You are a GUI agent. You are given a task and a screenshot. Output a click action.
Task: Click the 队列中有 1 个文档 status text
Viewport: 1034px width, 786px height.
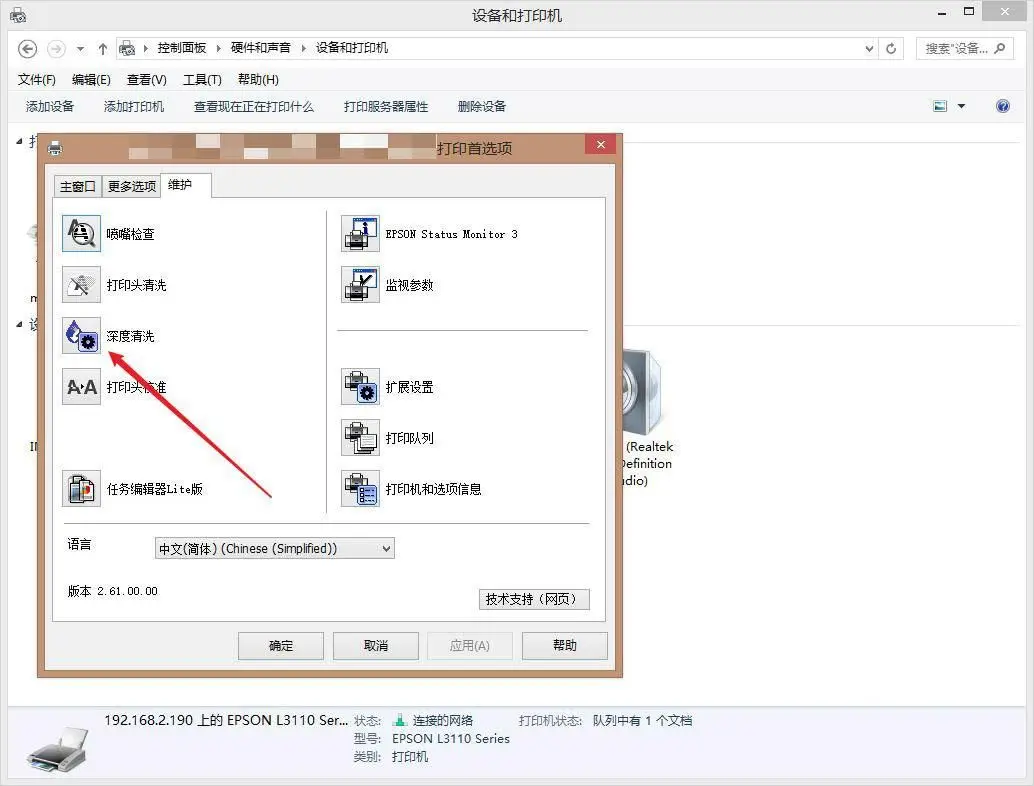click(x=642, y=720)
